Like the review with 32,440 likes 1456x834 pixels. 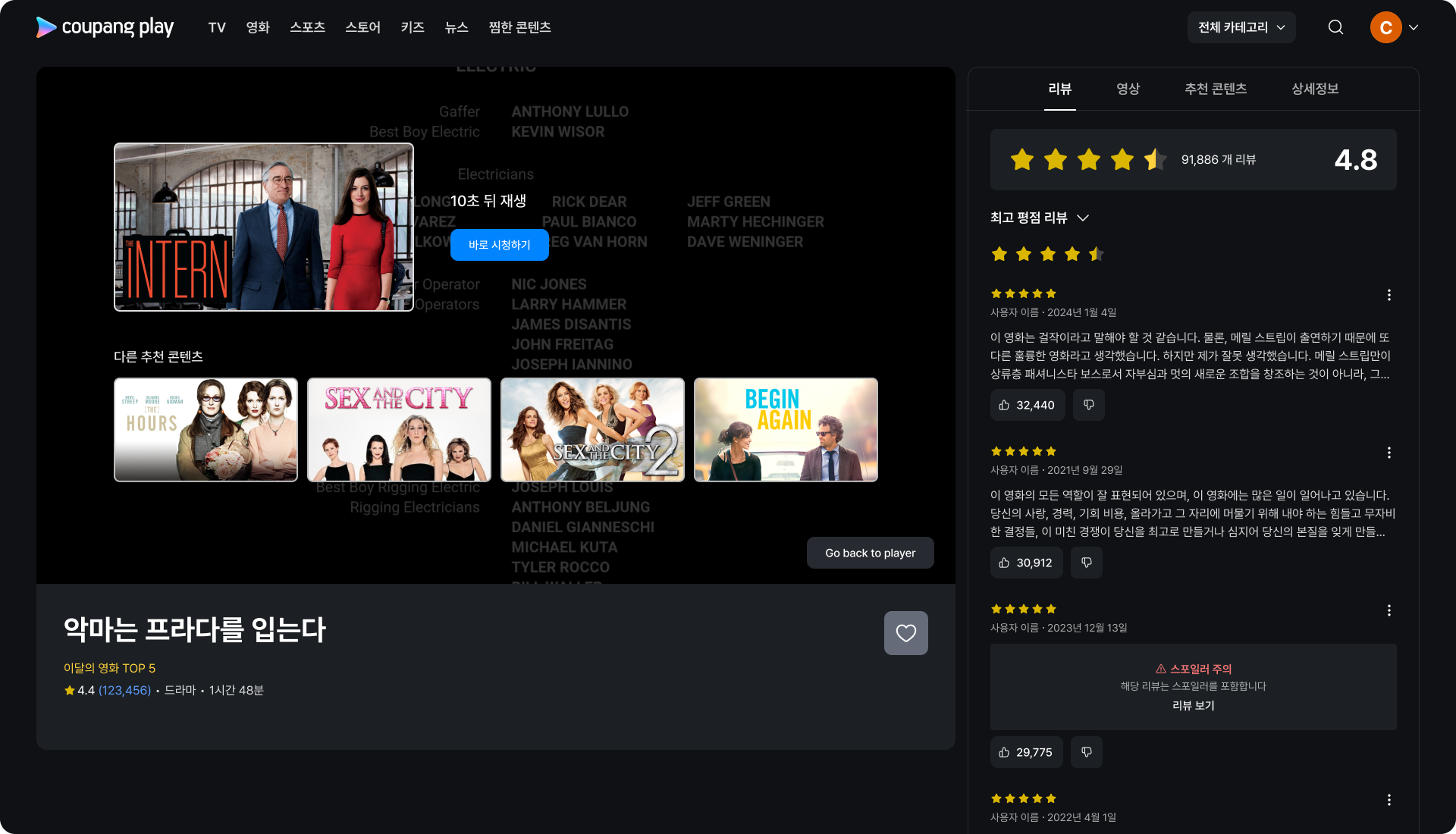[x=1027, y=405]
